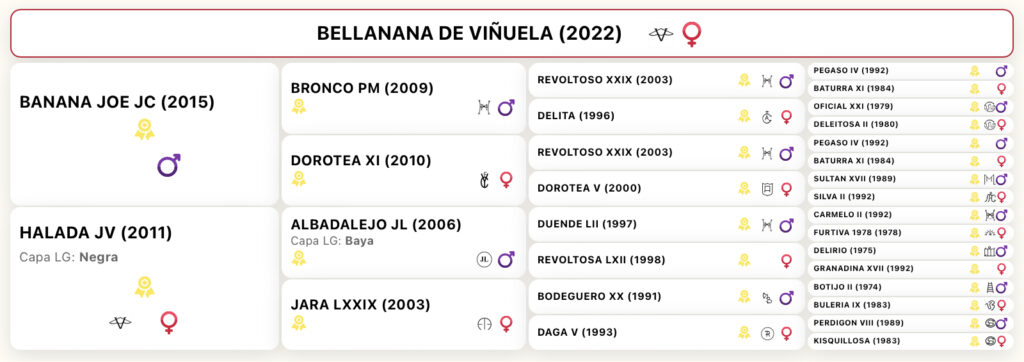The height and width of the screenshot is (362, 1024).
Task: Select Revoltosa LXII (1998) in the pedigree
Action: coord(666,260)
